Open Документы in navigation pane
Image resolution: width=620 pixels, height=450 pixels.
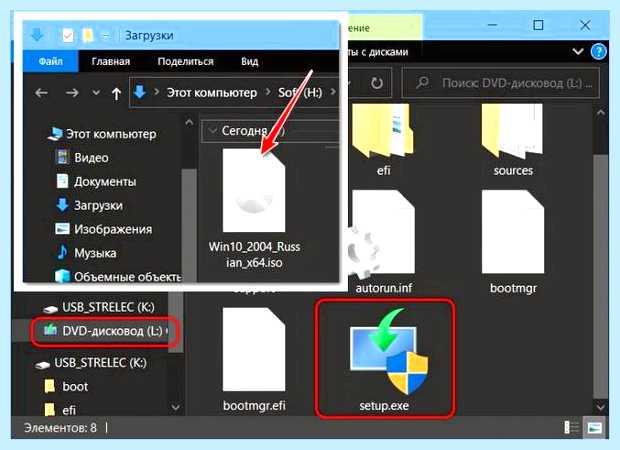[x=96, y=182]
